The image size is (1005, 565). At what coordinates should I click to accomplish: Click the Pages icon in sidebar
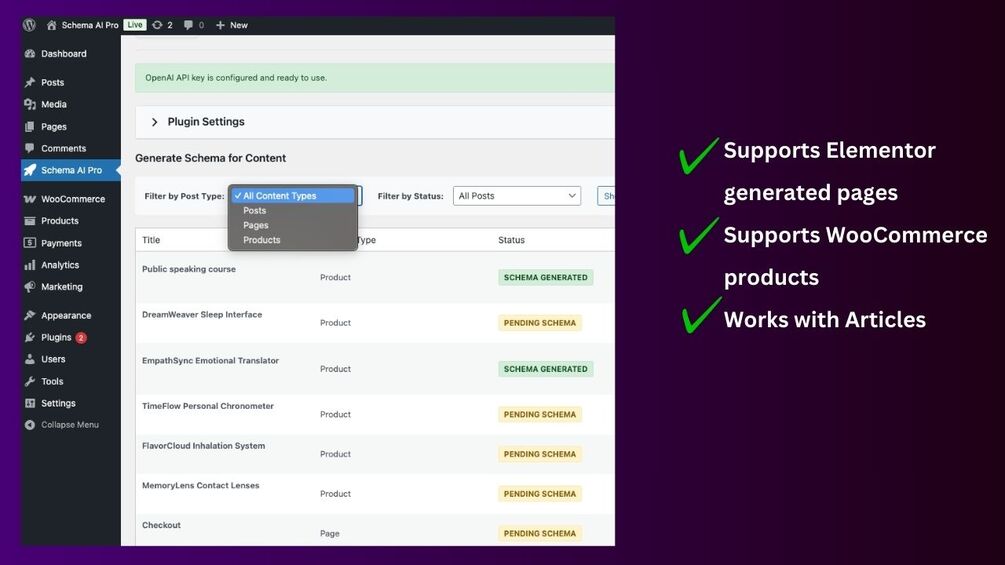[x=29, y=127]
